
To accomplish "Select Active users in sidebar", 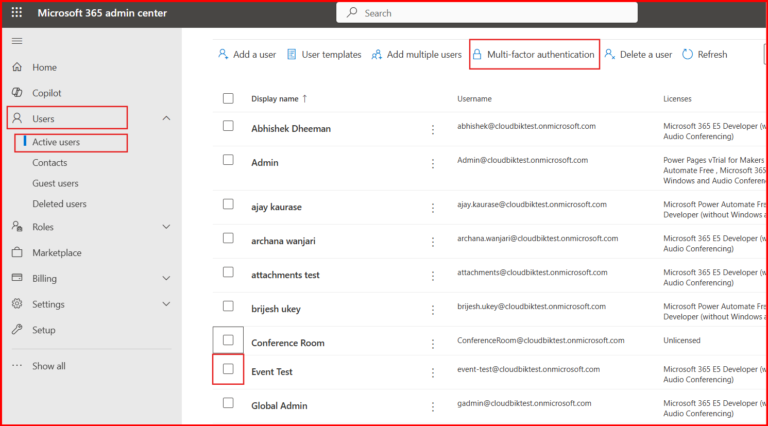I will [56, 142].
